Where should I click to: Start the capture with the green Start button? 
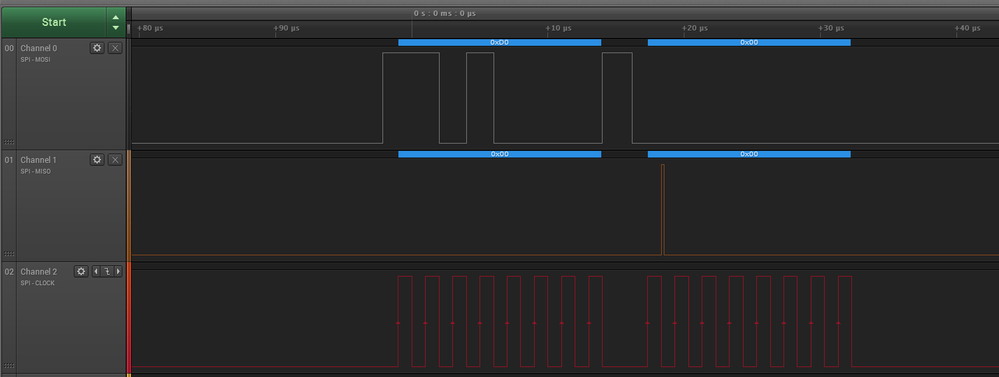(x=54, y=22)
